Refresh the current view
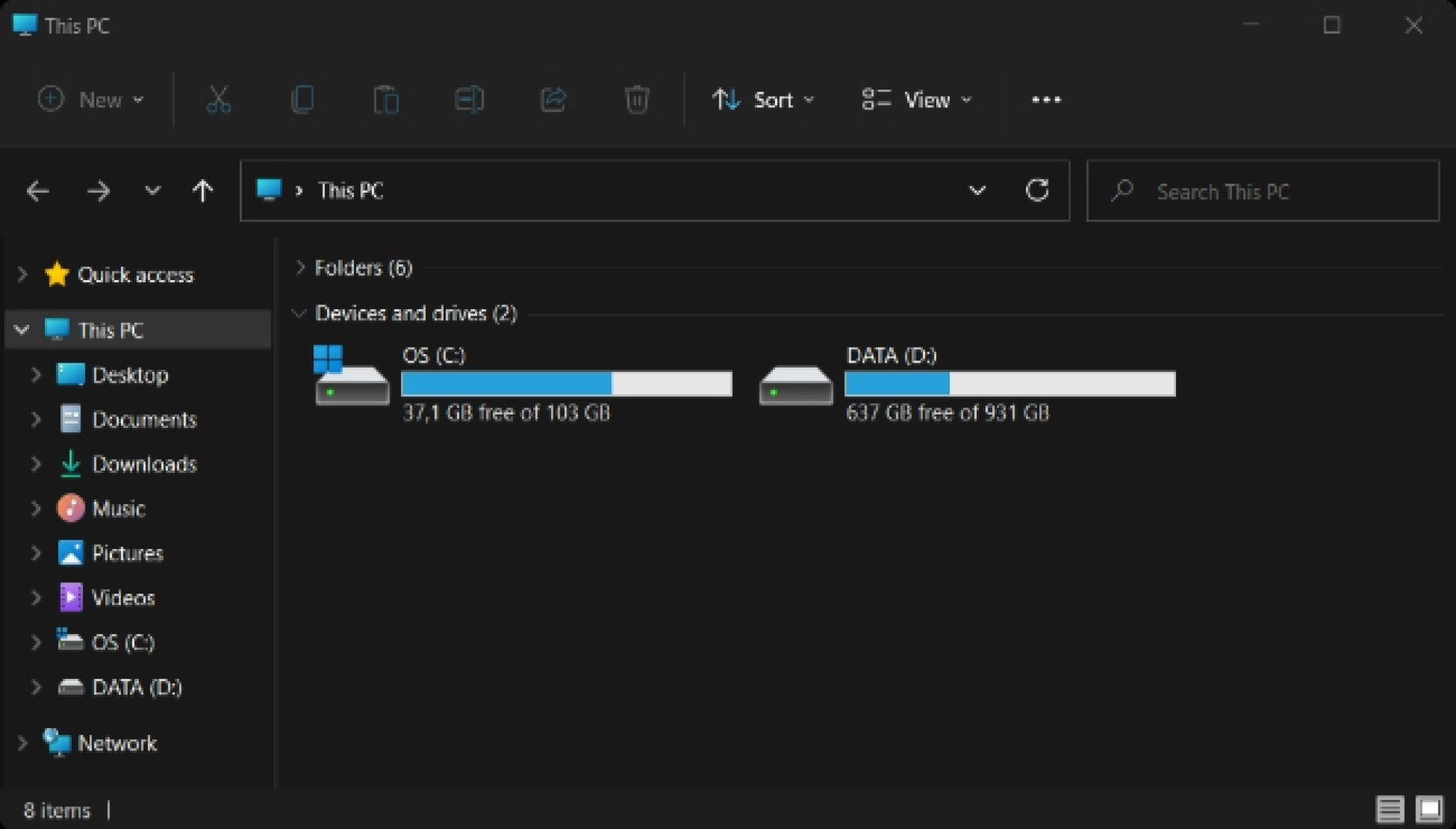Screen dimensions: 1456x829 tap(1037, 191)
